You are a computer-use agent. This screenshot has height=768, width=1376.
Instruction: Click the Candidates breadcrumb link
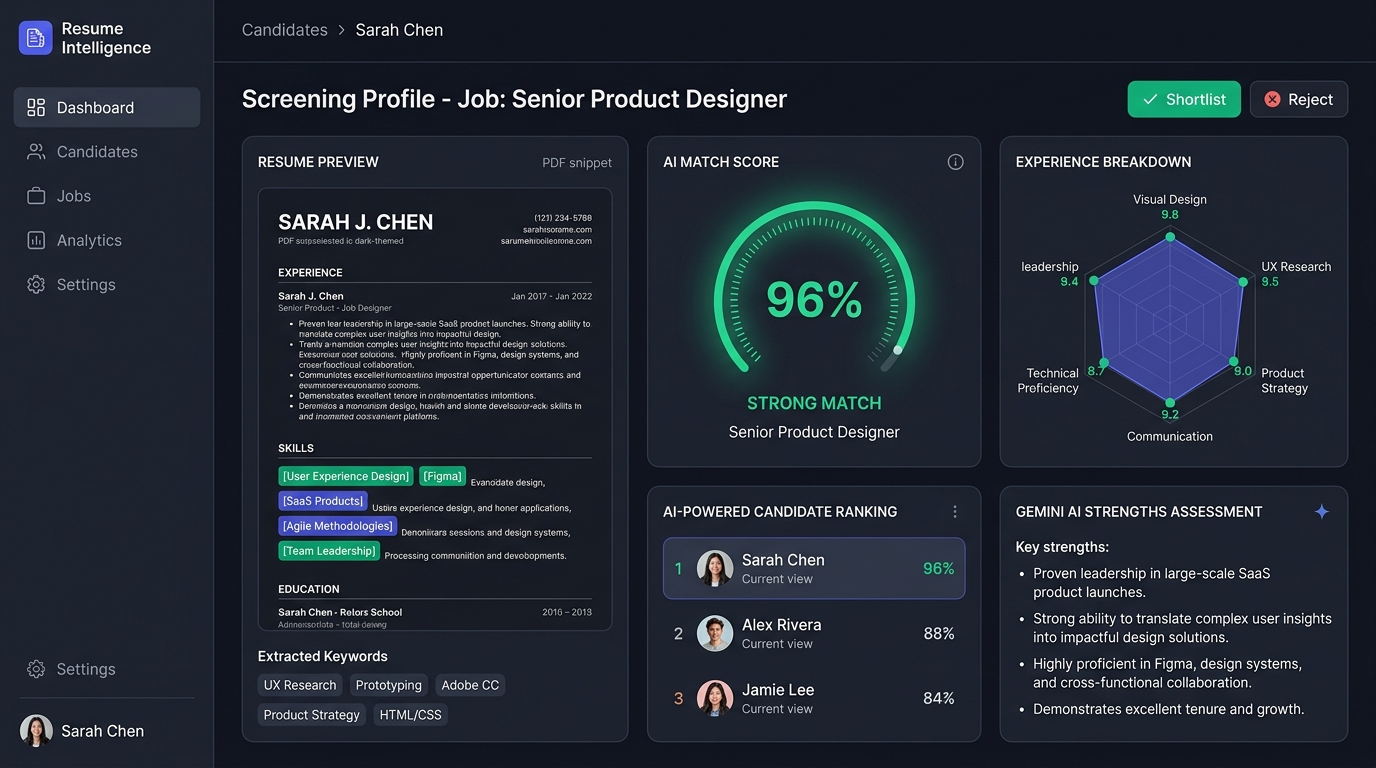point(285,30)
